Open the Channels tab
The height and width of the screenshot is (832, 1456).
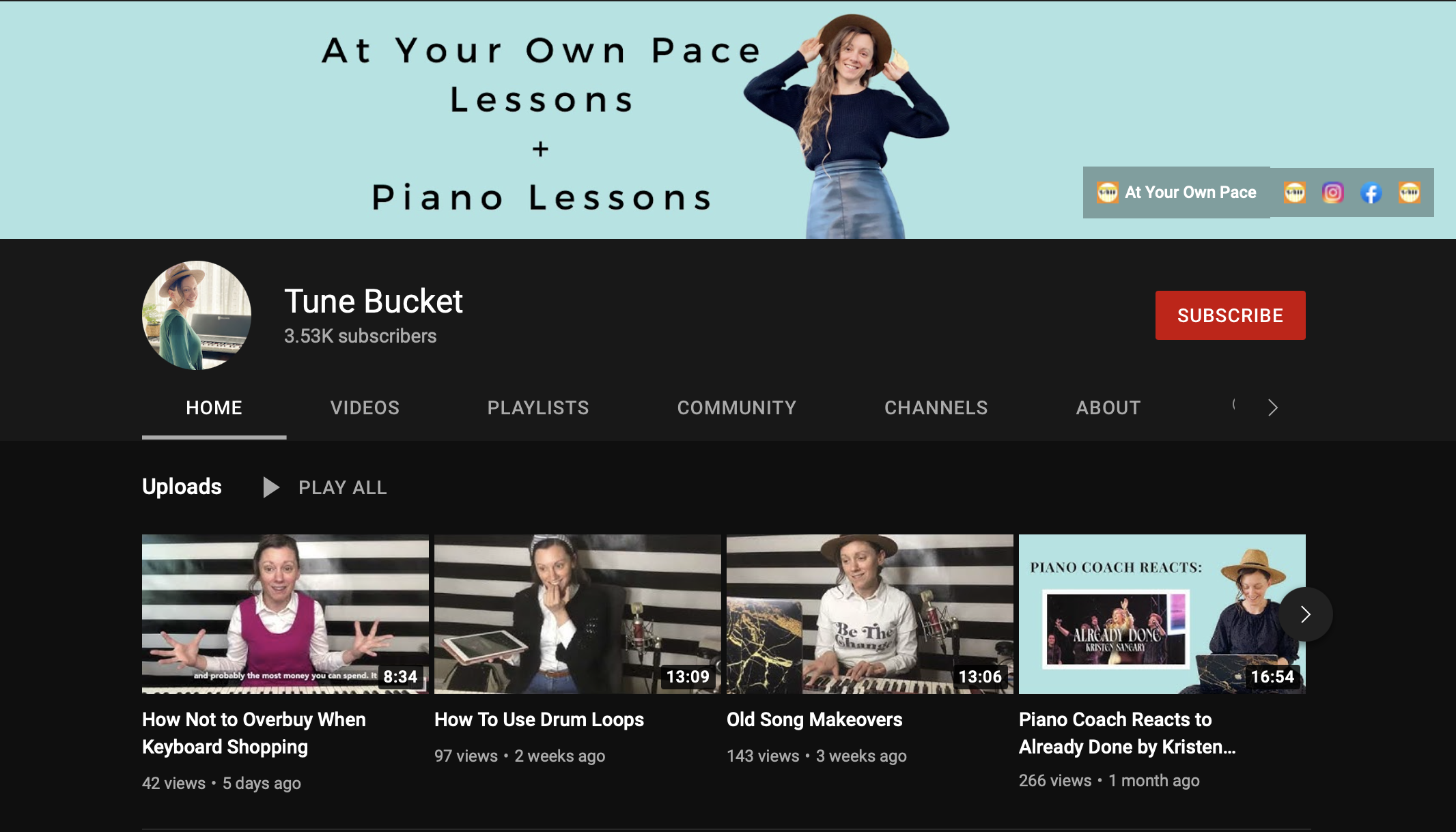point(936,407)
